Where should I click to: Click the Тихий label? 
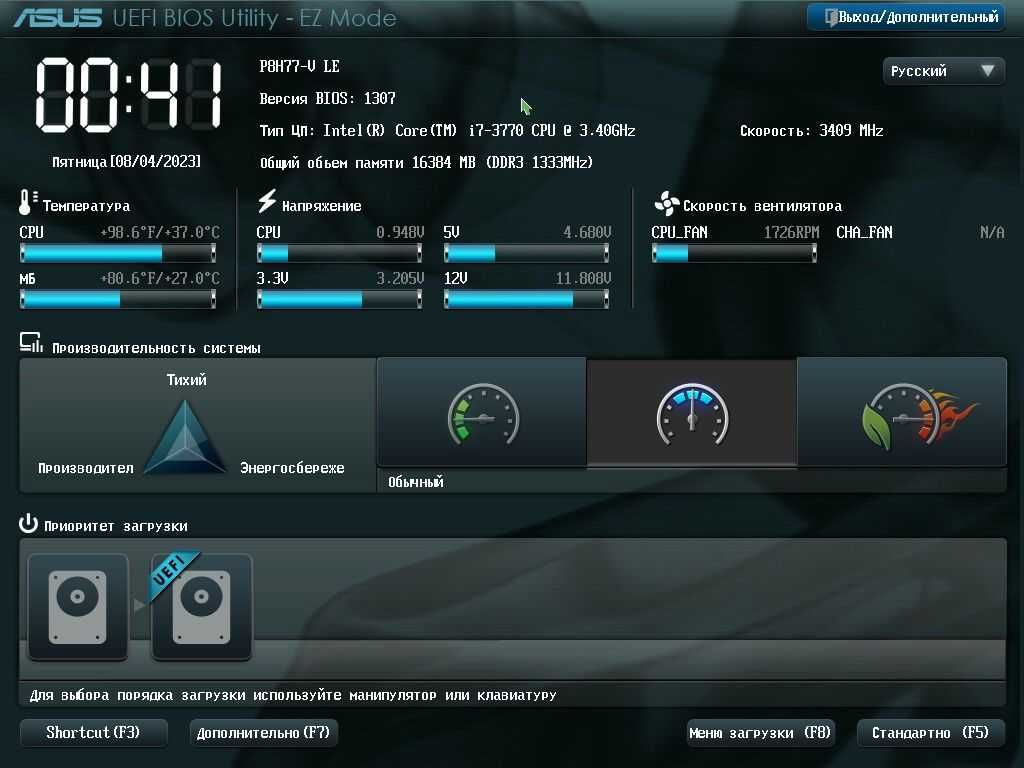pos(186,379)
